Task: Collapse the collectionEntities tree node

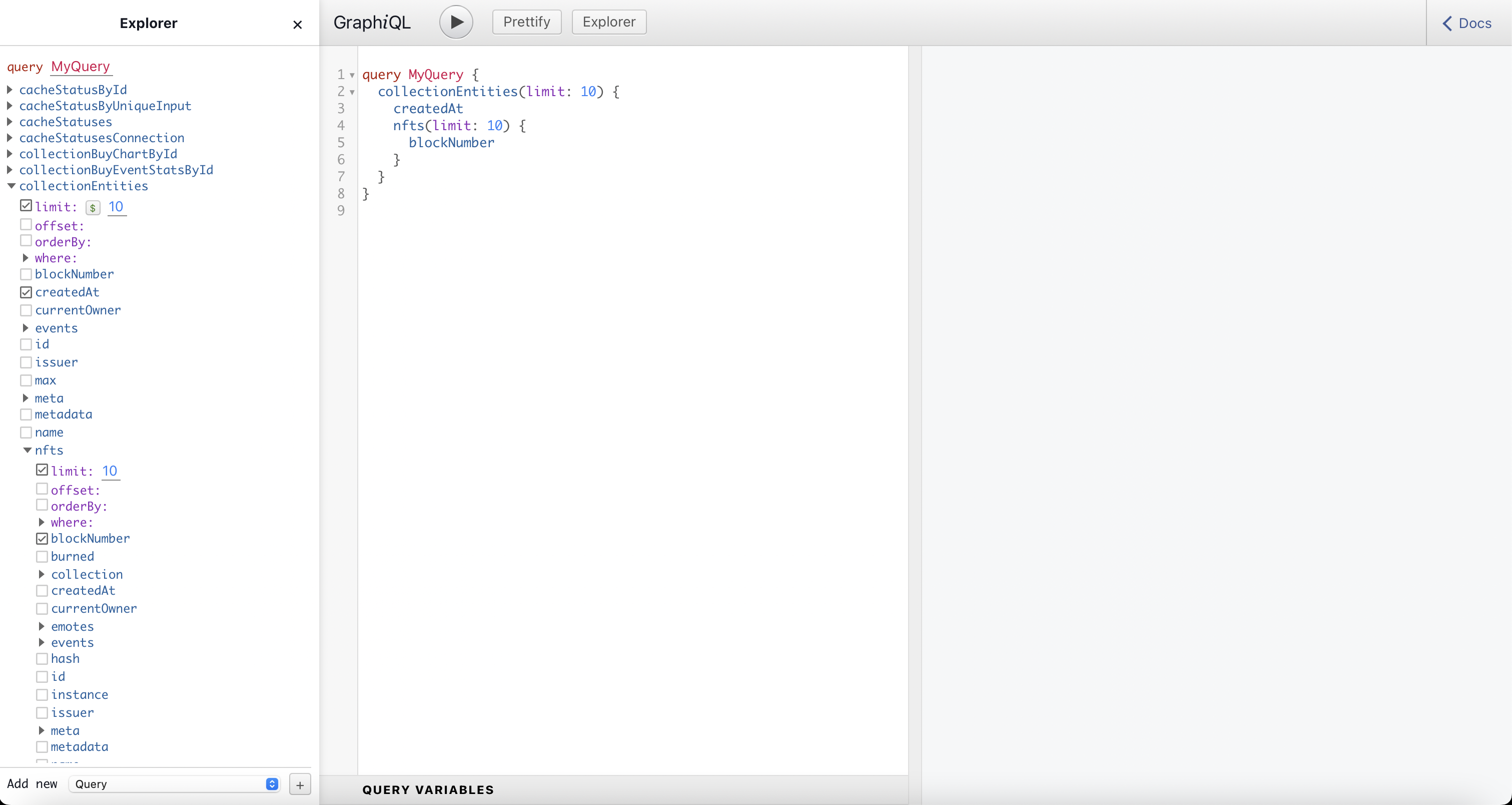Action: (11, 186)
